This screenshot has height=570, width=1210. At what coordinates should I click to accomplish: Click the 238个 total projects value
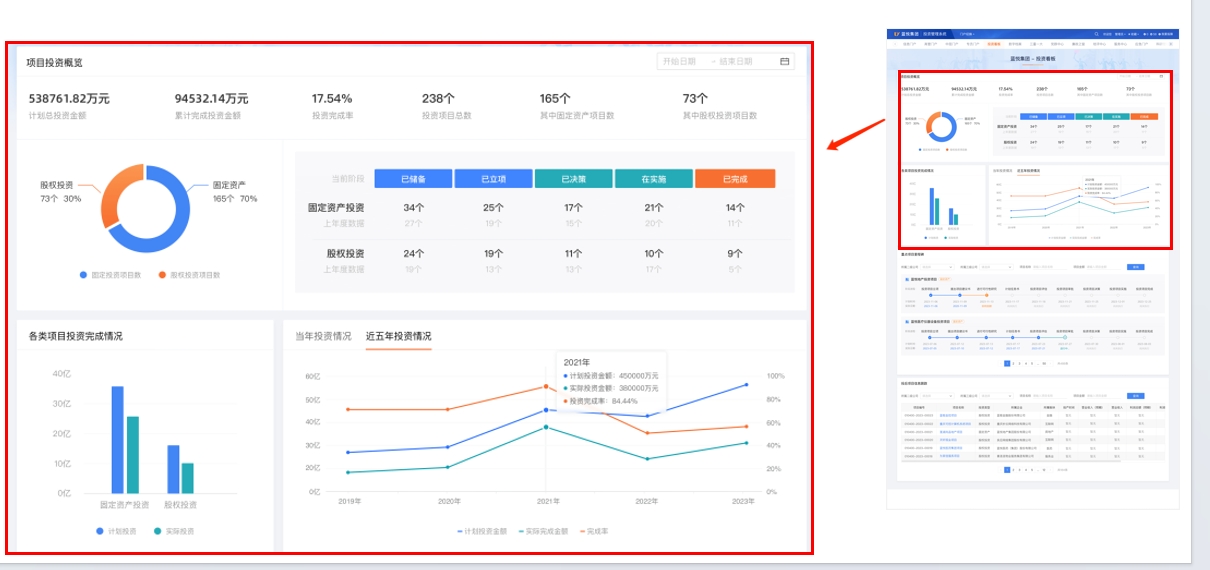(438, 98)
